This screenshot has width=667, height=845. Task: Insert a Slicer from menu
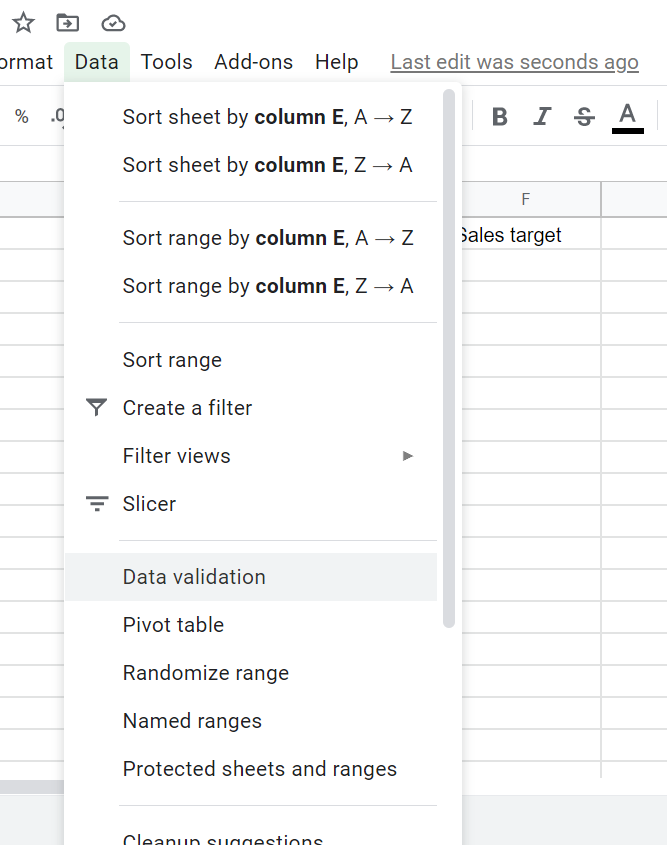[149, 504]
